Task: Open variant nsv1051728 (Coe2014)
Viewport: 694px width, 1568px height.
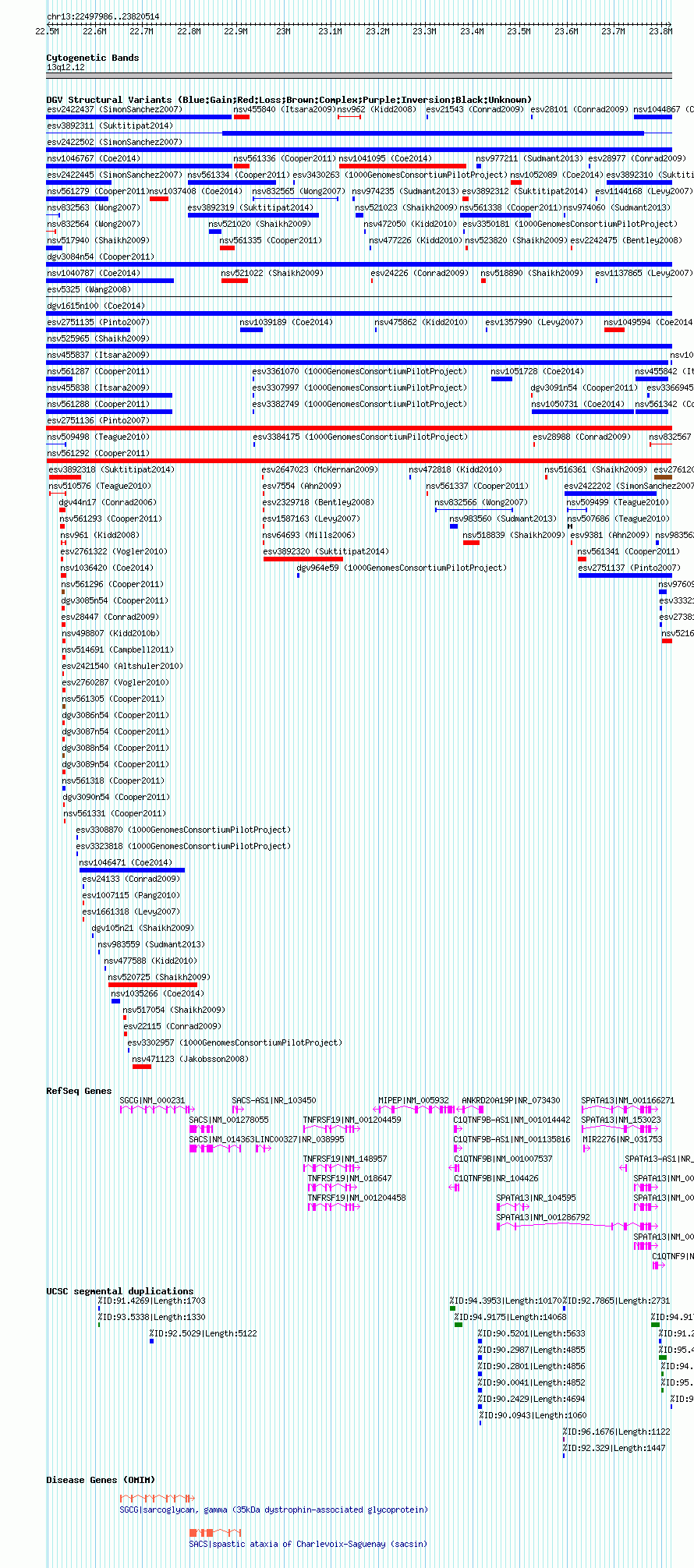Action: [537, 371]
